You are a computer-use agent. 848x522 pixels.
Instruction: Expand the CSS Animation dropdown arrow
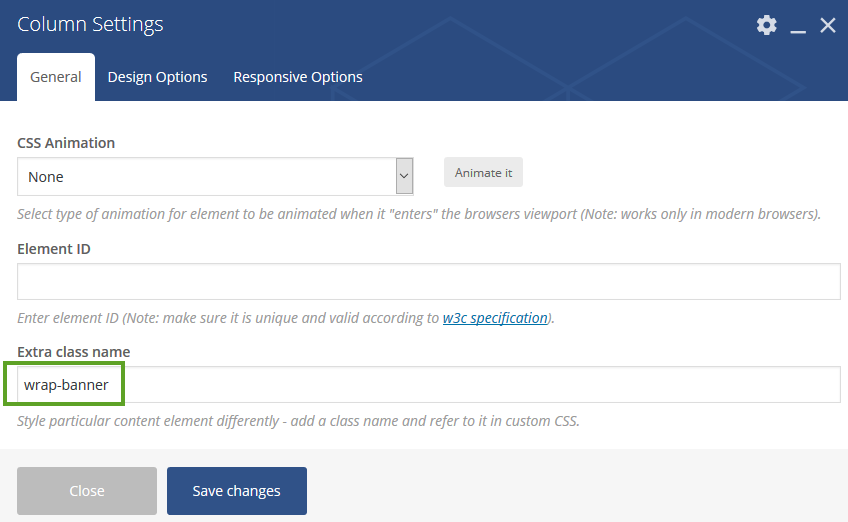[x=404, y=176]
